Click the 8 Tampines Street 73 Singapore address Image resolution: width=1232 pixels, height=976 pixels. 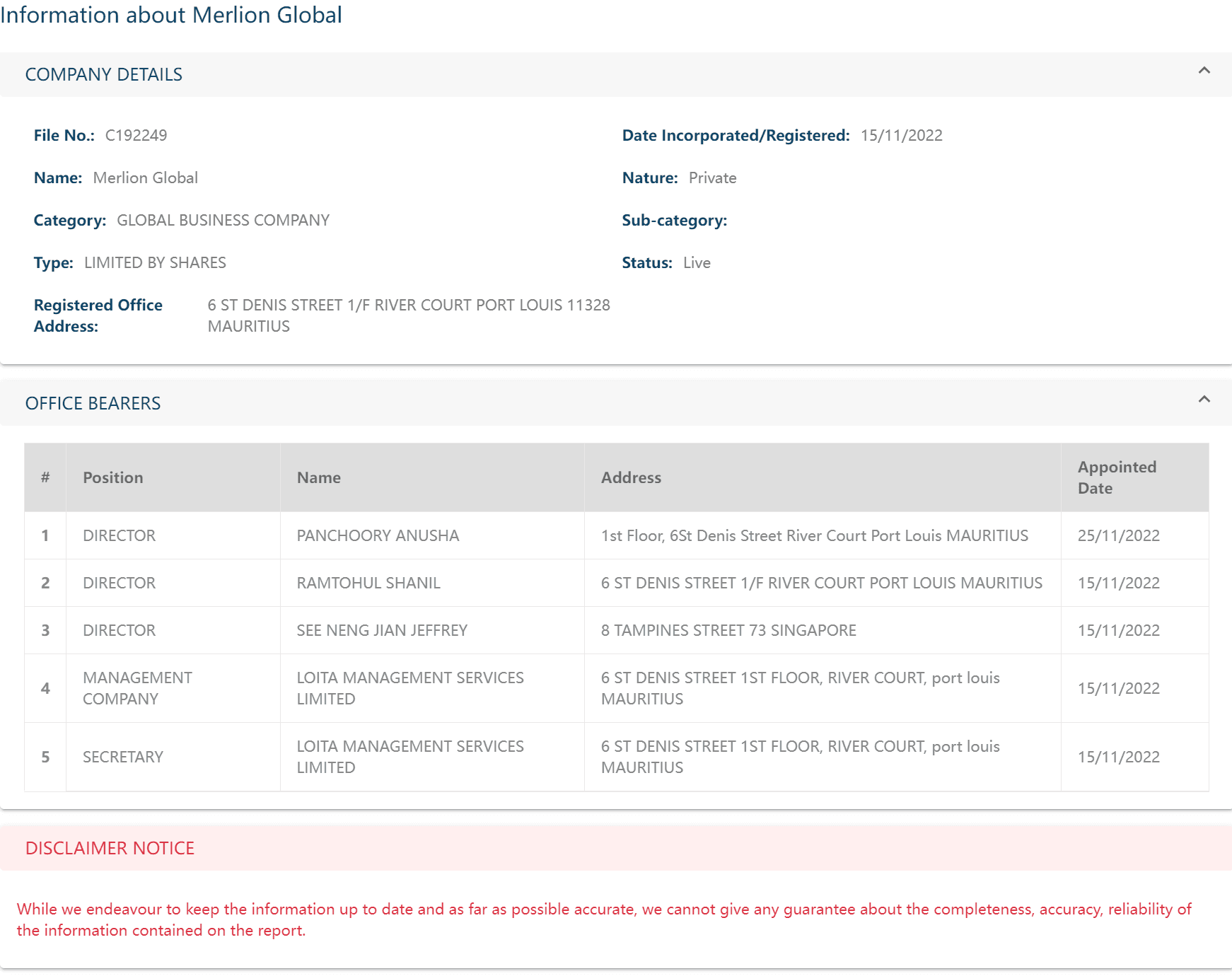[x=728, y=630]
